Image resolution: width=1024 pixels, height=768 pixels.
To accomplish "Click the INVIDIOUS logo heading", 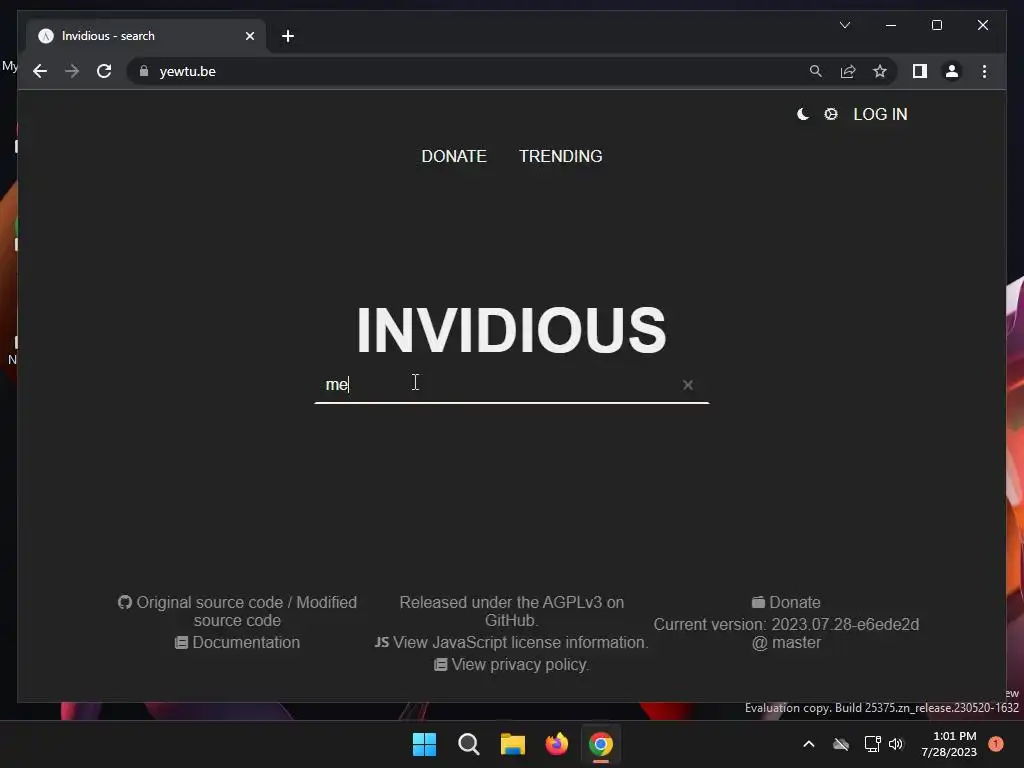I will tap(511, 330).
